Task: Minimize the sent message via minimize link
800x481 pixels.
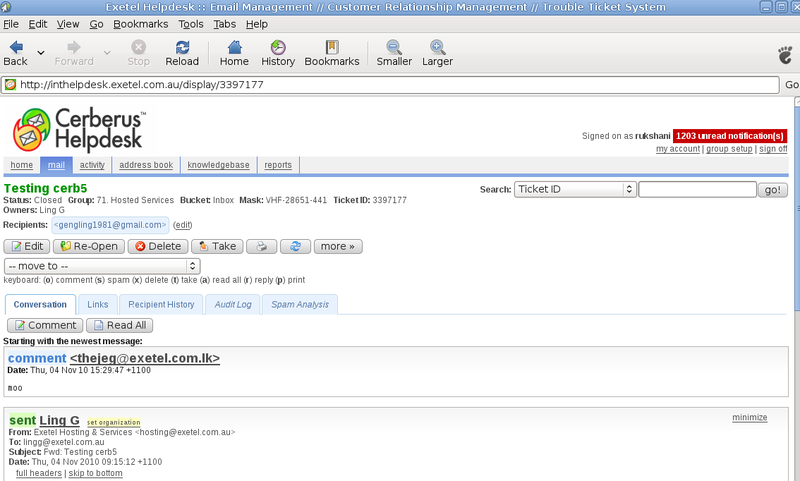Action: click(x=749, y=417)
